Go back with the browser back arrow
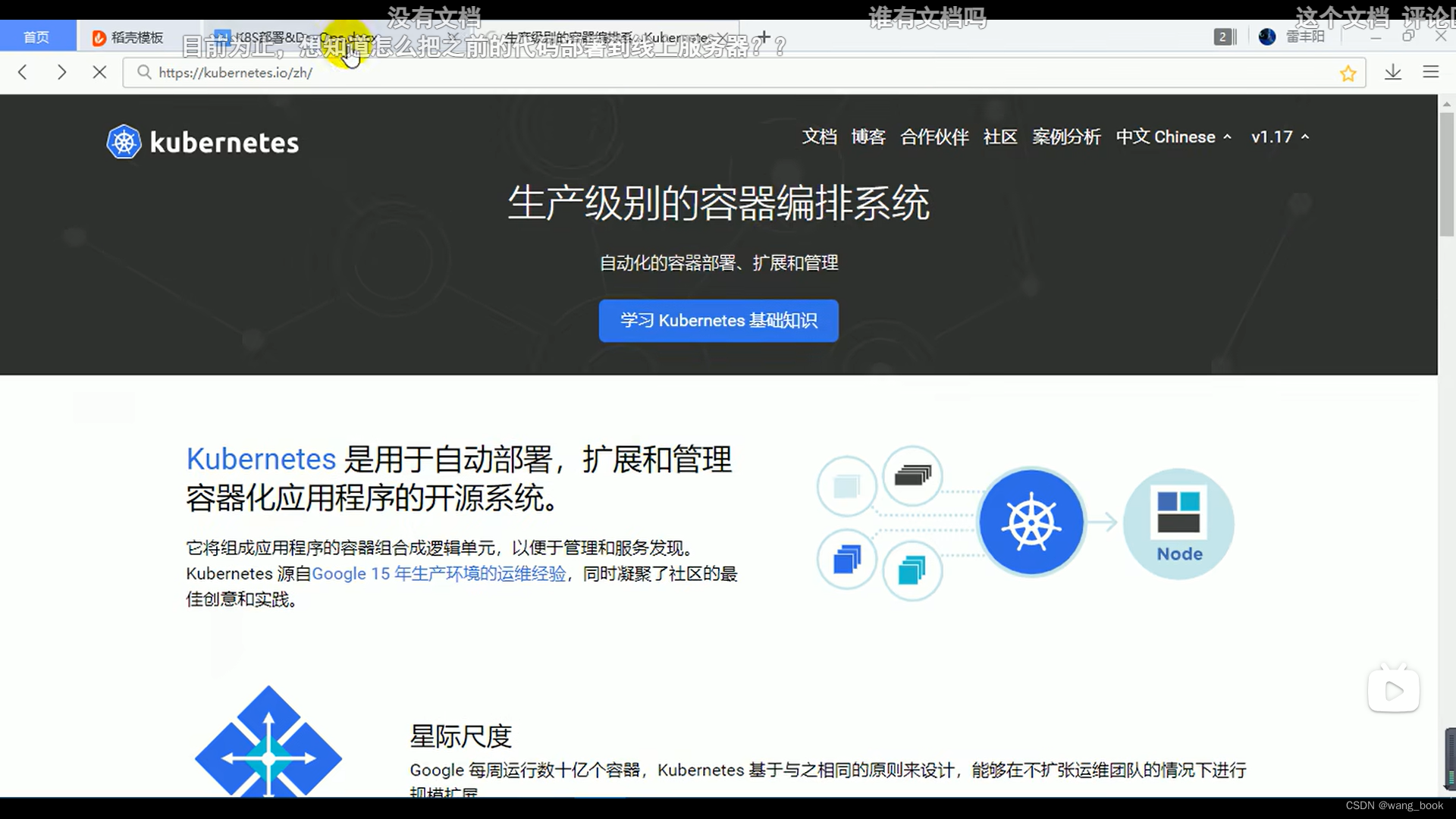This screenshot has width=1456, height=819. [23, 72]
